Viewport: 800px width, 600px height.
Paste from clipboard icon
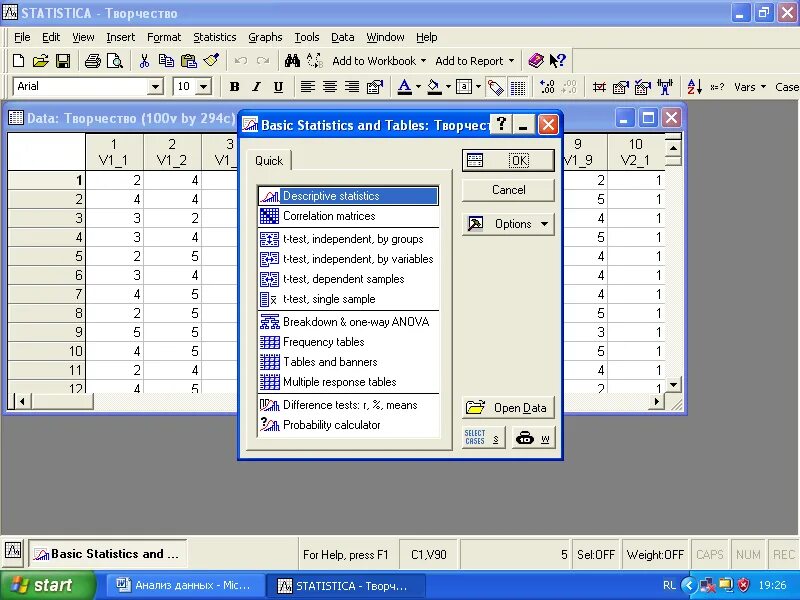tap(189, 61)
